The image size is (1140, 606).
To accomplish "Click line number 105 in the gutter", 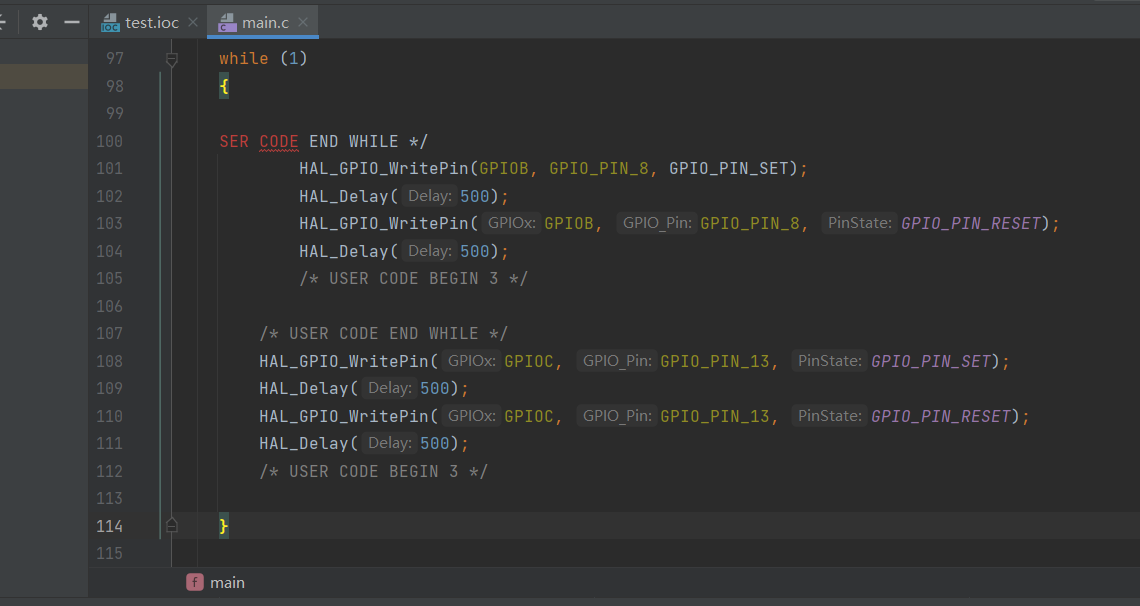I will point(110,279).
